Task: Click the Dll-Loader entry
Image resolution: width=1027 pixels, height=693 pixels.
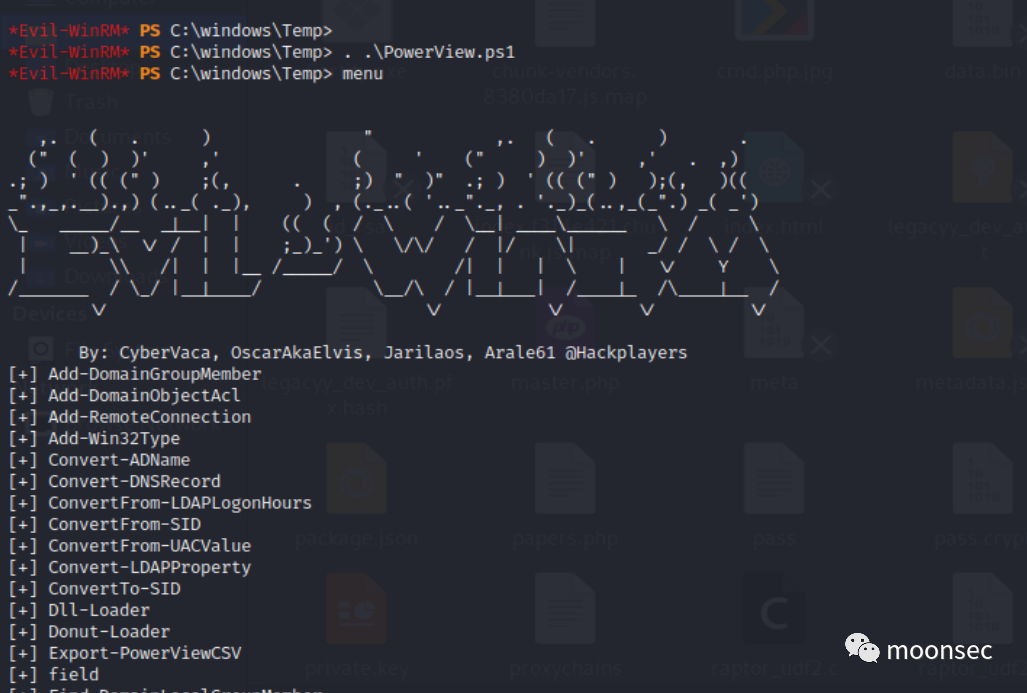Action: 99,610
